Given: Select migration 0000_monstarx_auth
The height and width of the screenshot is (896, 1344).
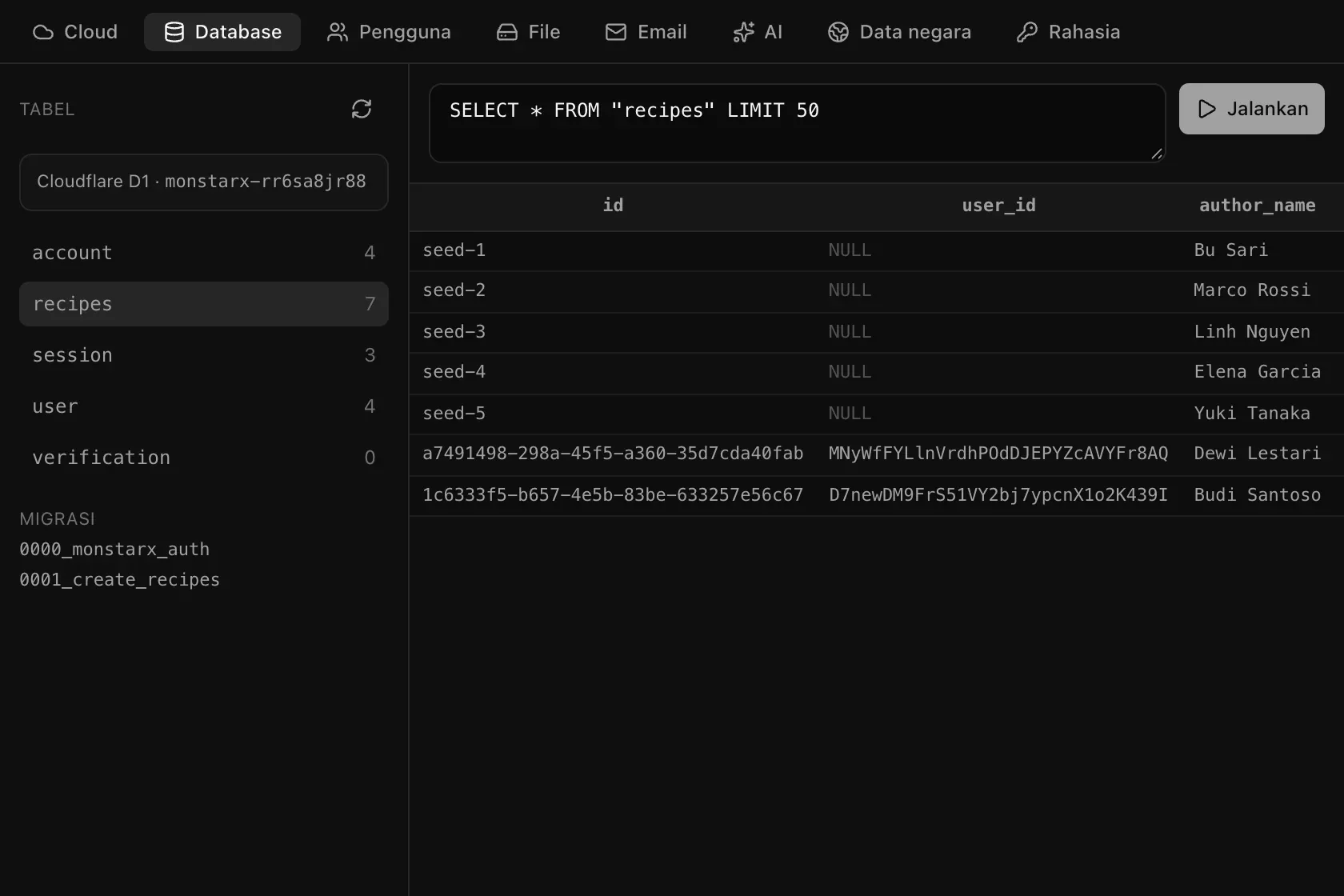Looking at the screenshot, I should [114, 550].
